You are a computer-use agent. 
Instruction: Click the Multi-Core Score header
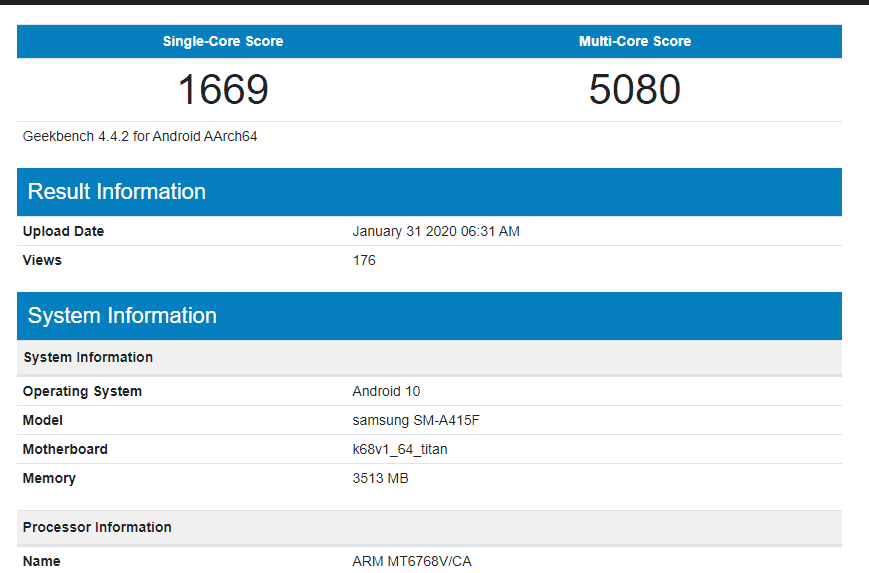coord(635,41)
